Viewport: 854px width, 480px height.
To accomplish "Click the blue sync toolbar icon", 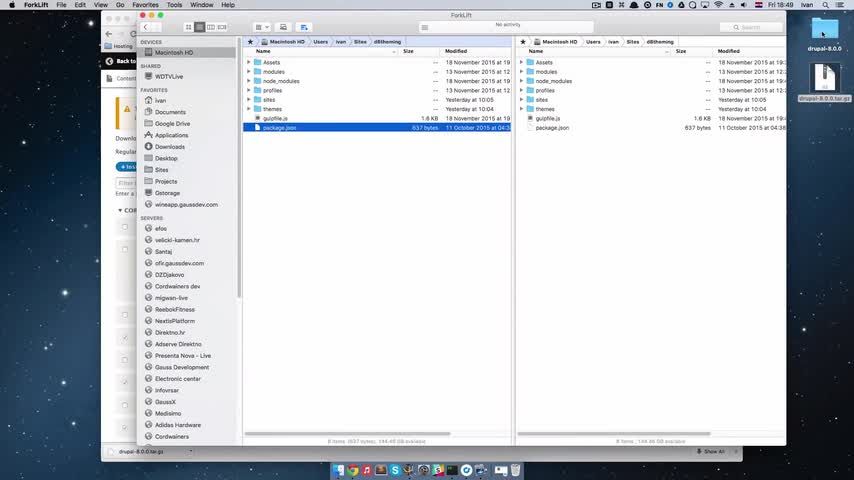I will tap(304, 27).
